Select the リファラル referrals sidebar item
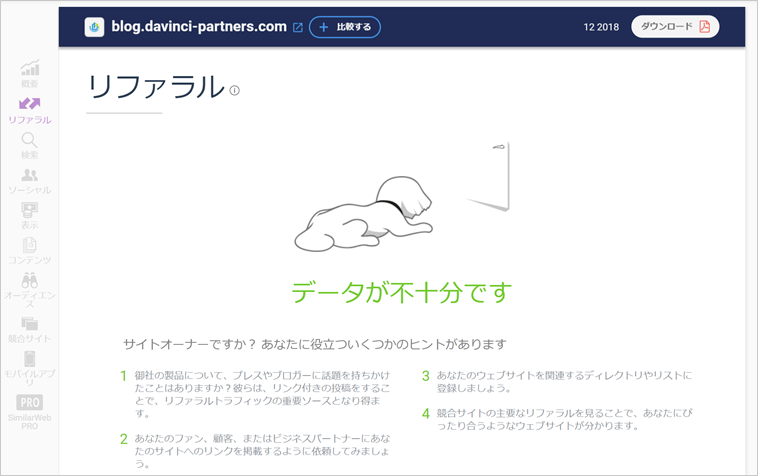Image resolution: width=758 pixels, height=476 pixels. [30, 109]
